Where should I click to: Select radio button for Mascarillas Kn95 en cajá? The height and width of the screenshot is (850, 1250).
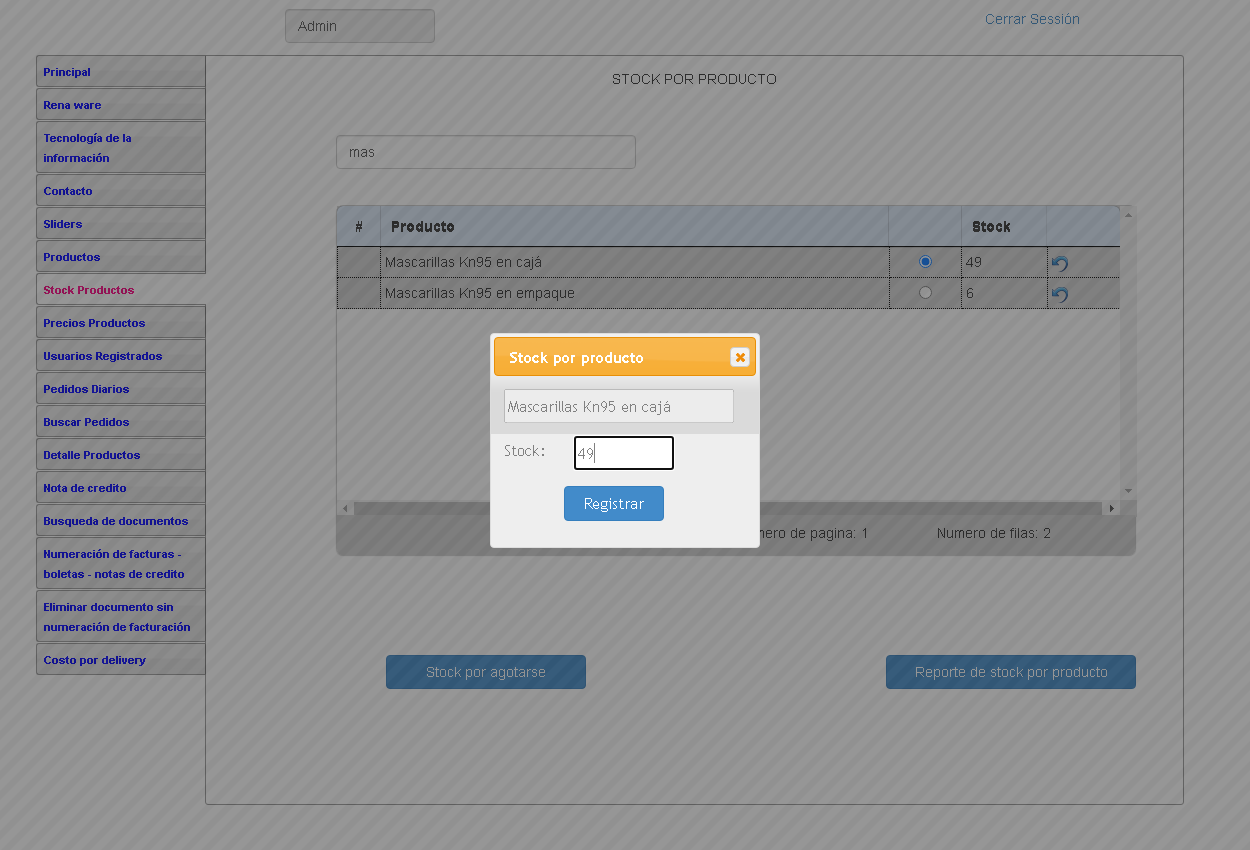coord(925,262)
